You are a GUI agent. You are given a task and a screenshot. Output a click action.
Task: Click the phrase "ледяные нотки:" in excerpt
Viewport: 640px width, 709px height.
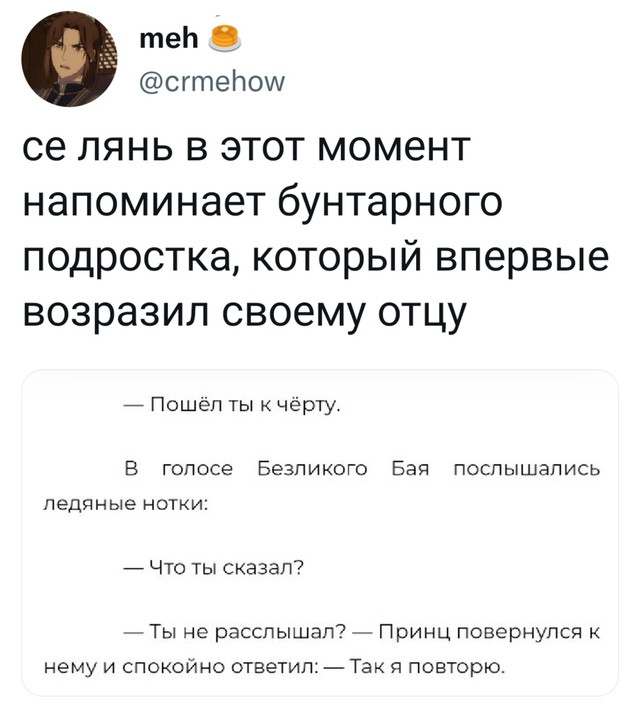126,504
